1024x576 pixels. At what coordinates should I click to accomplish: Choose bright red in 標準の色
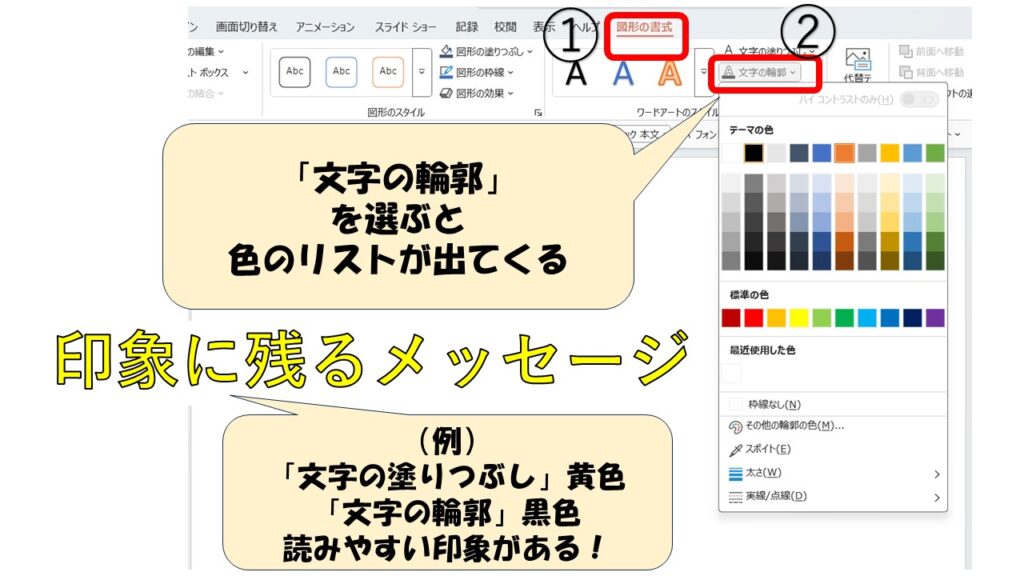[754, 318]
